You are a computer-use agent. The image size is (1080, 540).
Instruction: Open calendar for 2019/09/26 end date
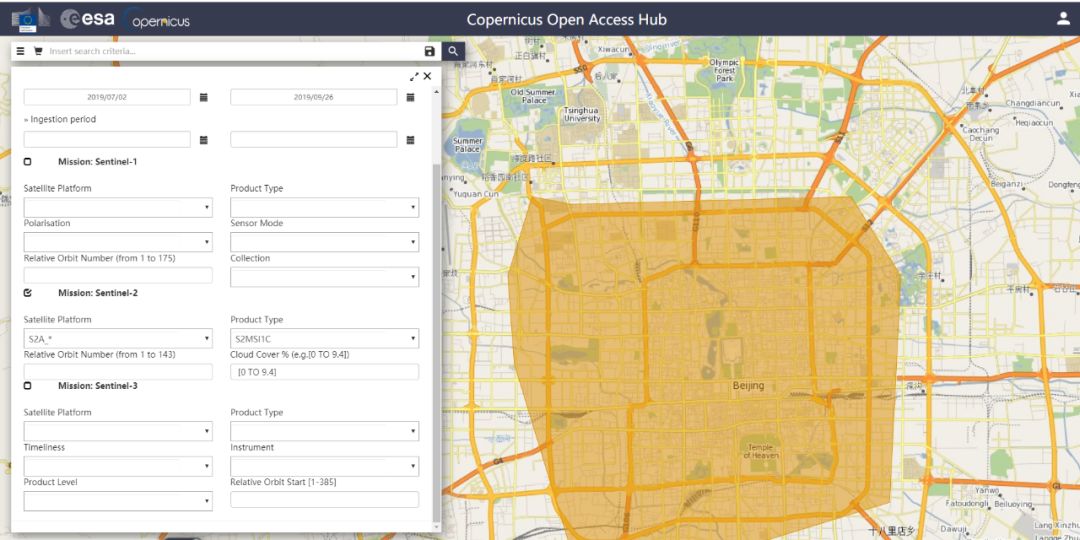point(411,97)
